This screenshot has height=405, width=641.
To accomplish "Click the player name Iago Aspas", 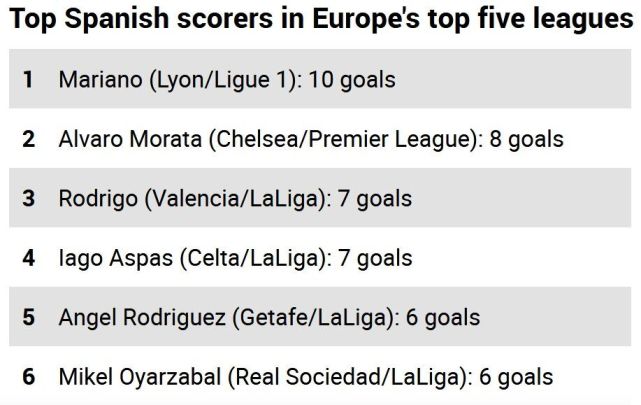I will coord(116,259).
